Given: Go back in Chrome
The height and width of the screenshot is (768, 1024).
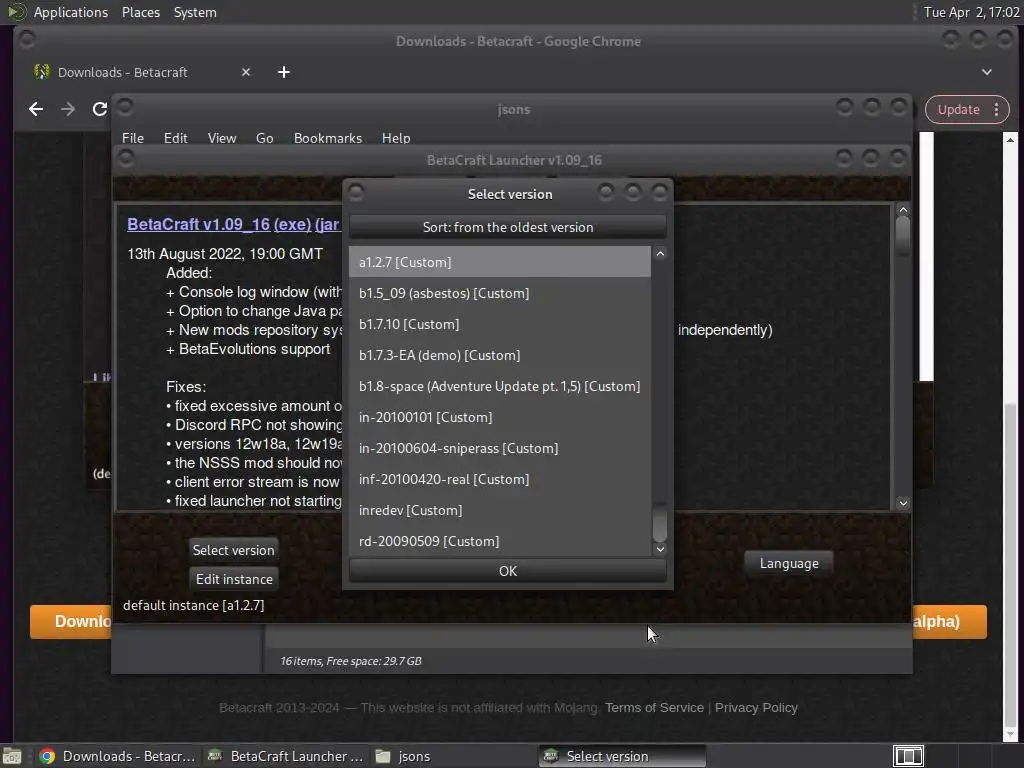Looking at the screenshot, I should (36, 109).
